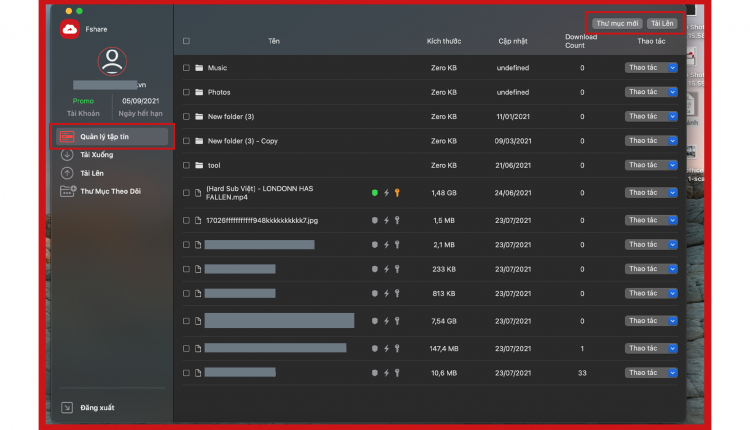Open the user profile avatar
Screen dimensions: 750x430
[x=112, y=61]
